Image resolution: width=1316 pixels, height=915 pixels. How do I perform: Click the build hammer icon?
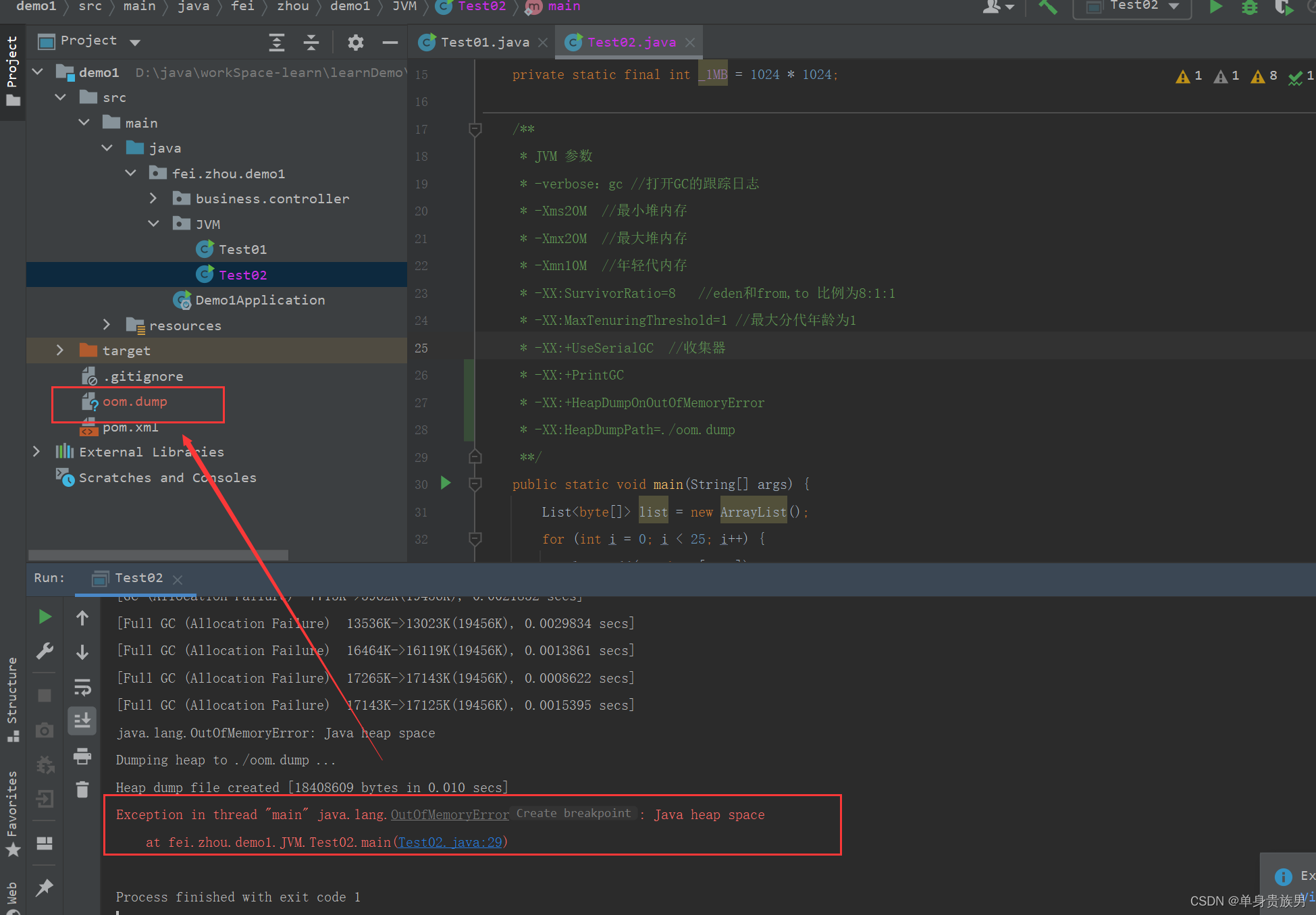pyautogui.click(x=1047, y=7)
